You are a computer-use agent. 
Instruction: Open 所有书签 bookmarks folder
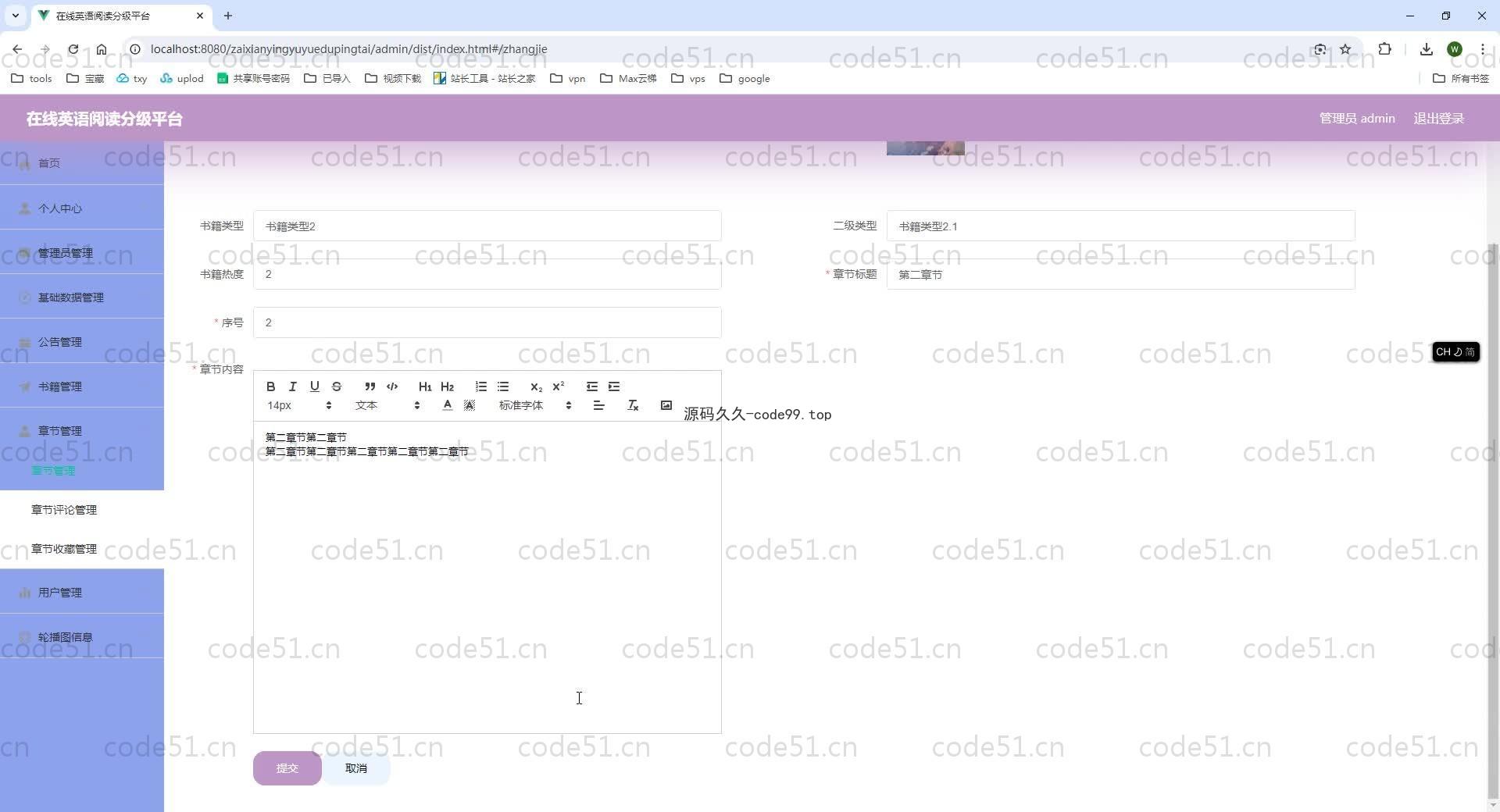click(1461, 78)
